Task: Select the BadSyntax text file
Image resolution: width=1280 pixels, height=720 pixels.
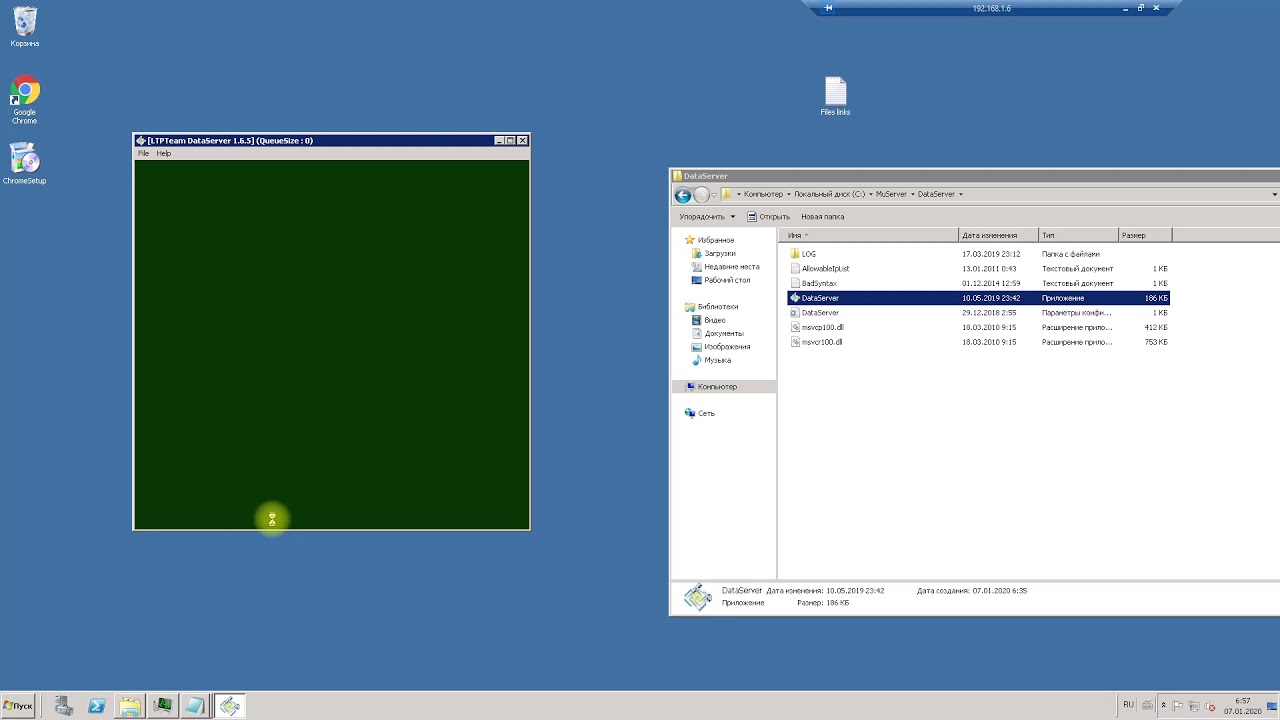Action: (x=978, y=284)
